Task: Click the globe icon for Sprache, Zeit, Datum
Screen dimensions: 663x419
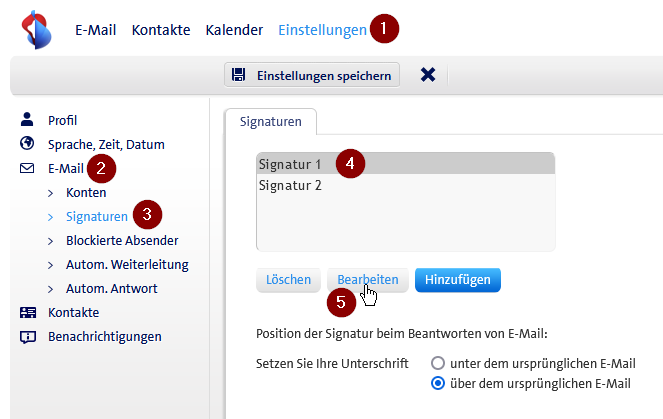Action: [x=28, y=144]
